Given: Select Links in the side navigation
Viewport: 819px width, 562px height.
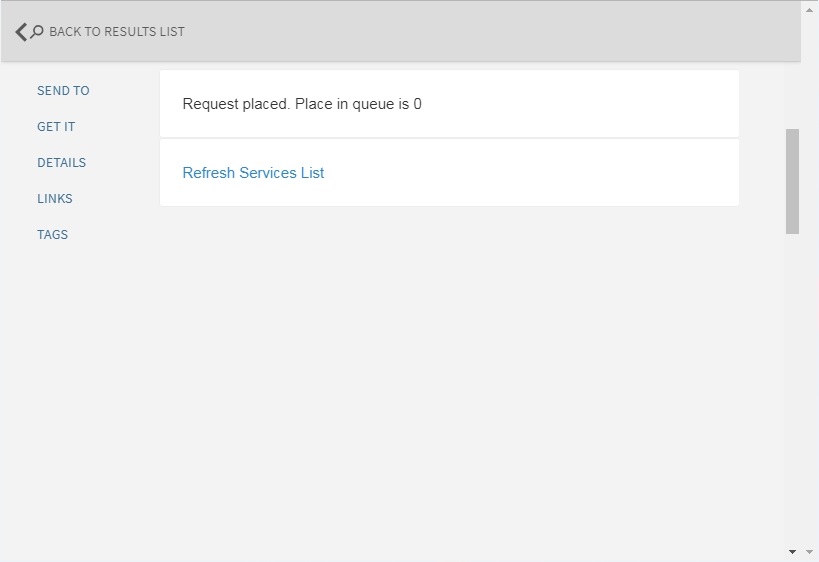Looking at the screenshot, I should [x=55, y=199].
